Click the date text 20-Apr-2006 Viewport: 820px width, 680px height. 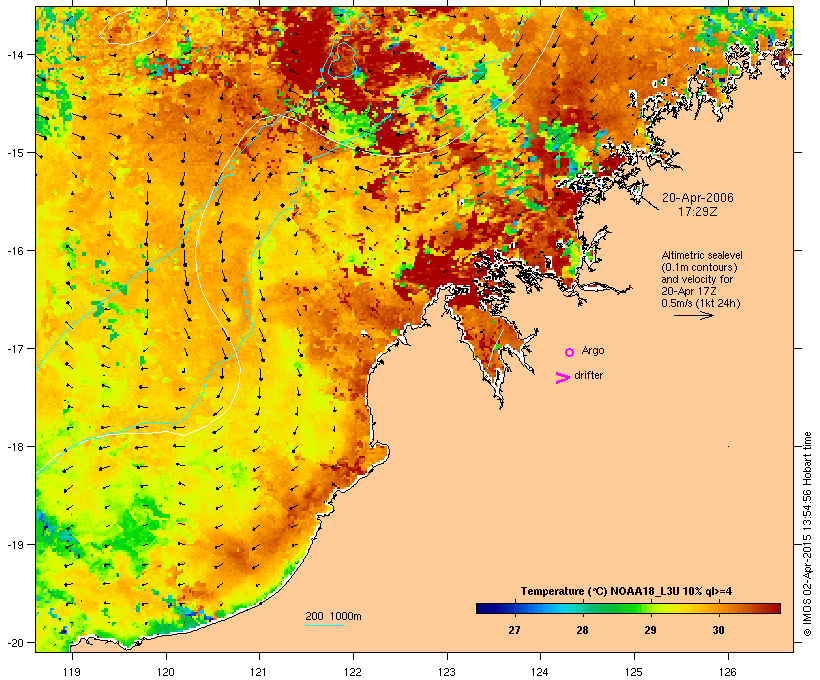tap(698, 198)
